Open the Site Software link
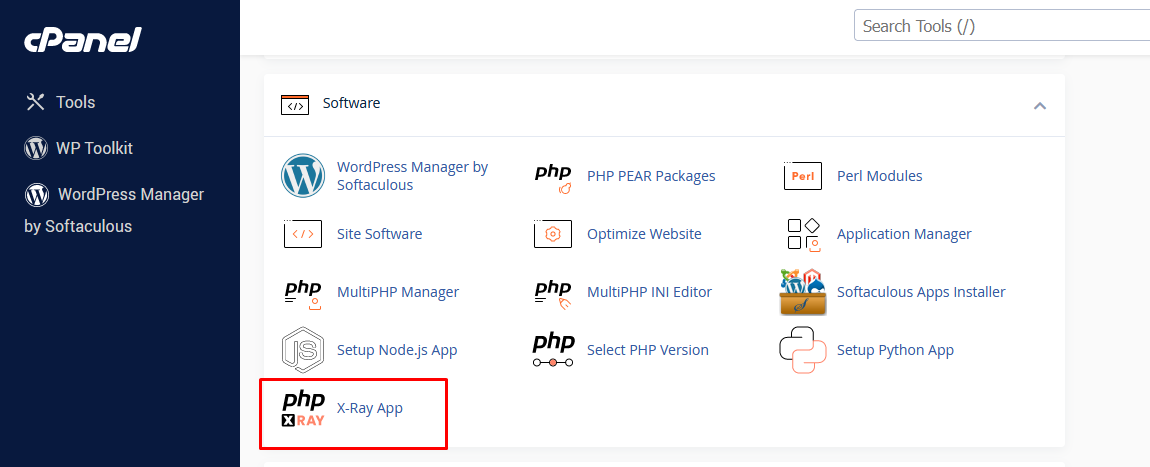 (x=379, y=234)
